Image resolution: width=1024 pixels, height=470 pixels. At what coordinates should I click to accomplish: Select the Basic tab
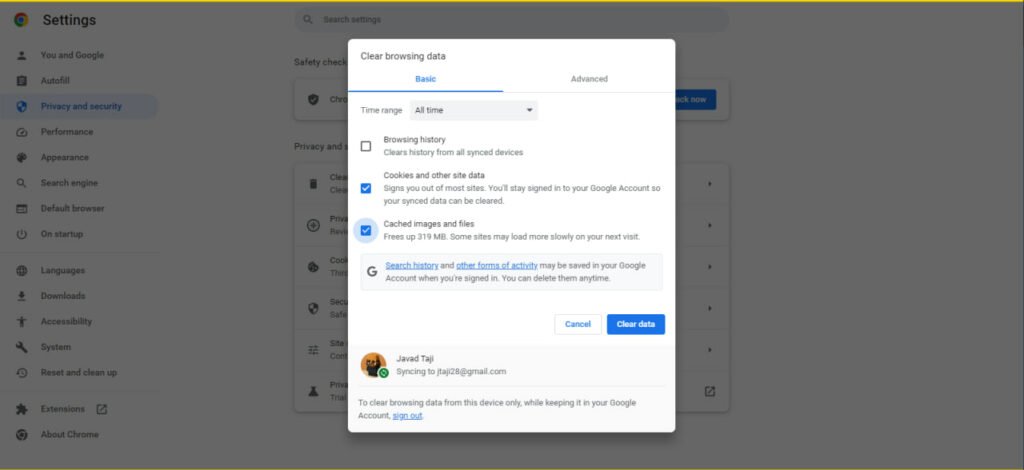(x=425, y=79)
